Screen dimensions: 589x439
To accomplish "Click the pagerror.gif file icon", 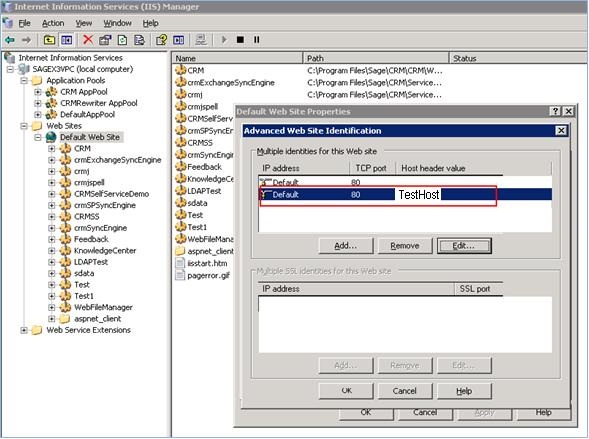I will 181,275.
